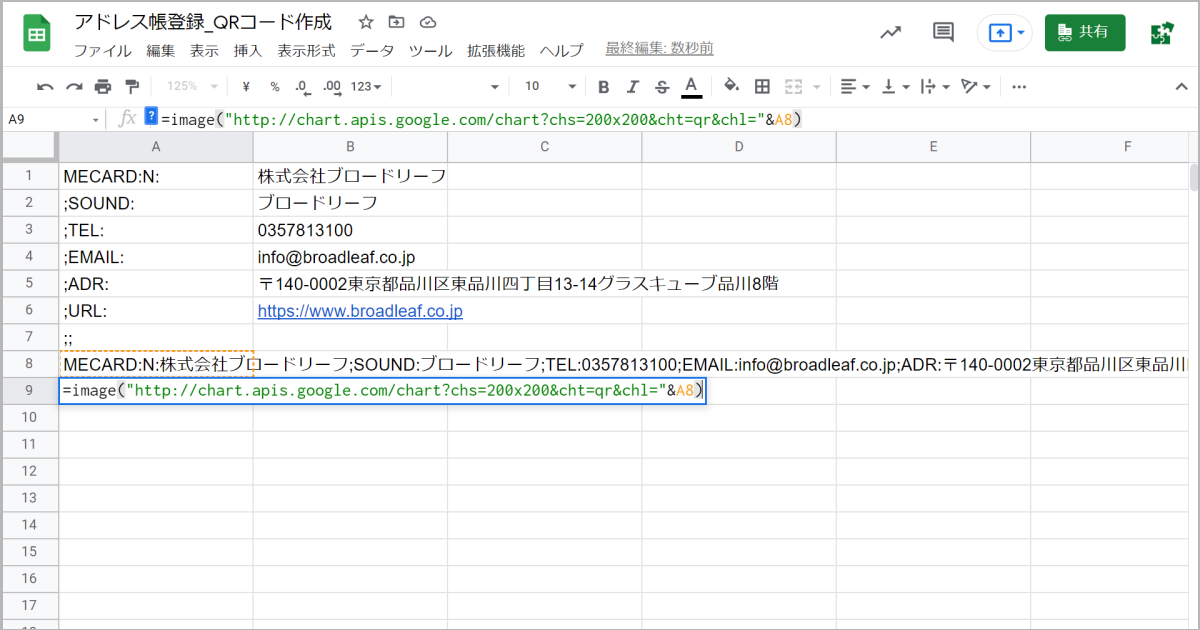
Task: Open the comment history icon
Action: point(943,32)
